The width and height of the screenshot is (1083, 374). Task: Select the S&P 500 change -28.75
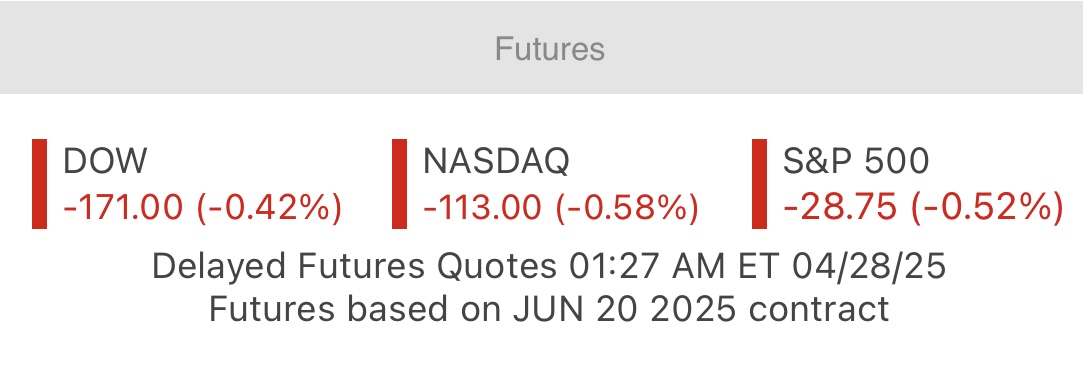tap(840, 207)
